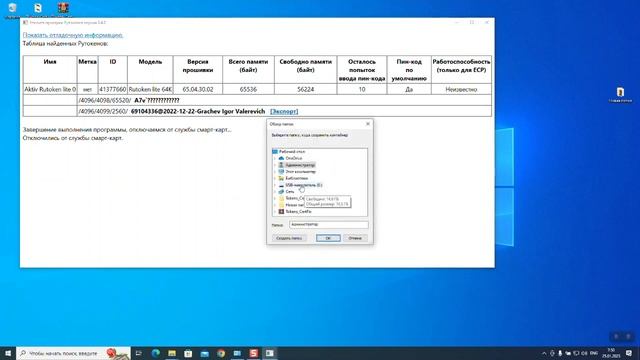Screen dimensions: 640x360
Task: Click the Библиотеки folder icon
Action: tap(281, 178)
